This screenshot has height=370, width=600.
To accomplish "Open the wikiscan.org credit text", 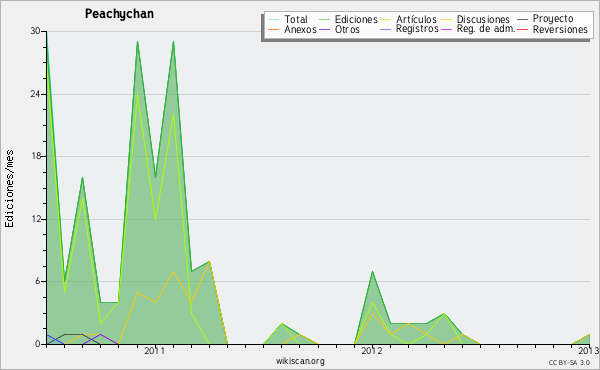I will (x=300, y=361).
